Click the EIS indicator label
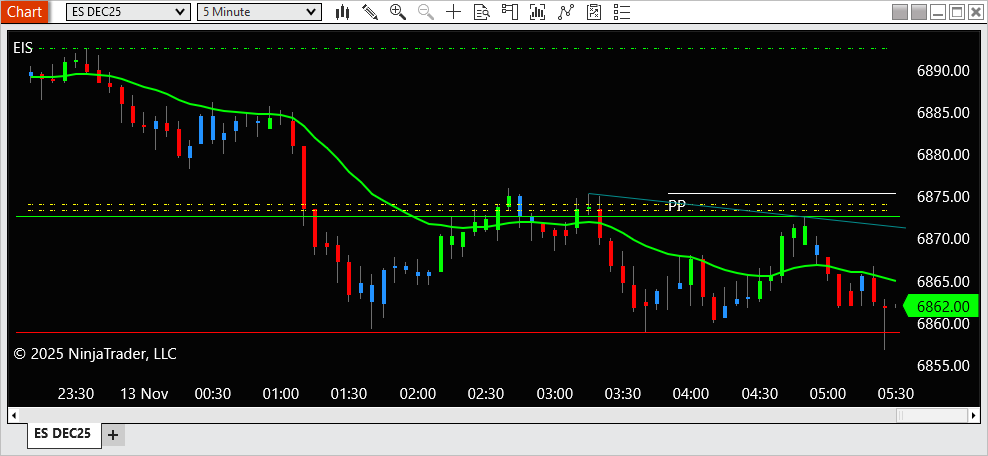This screenshot has height=456, width=988. click(23, 48)
